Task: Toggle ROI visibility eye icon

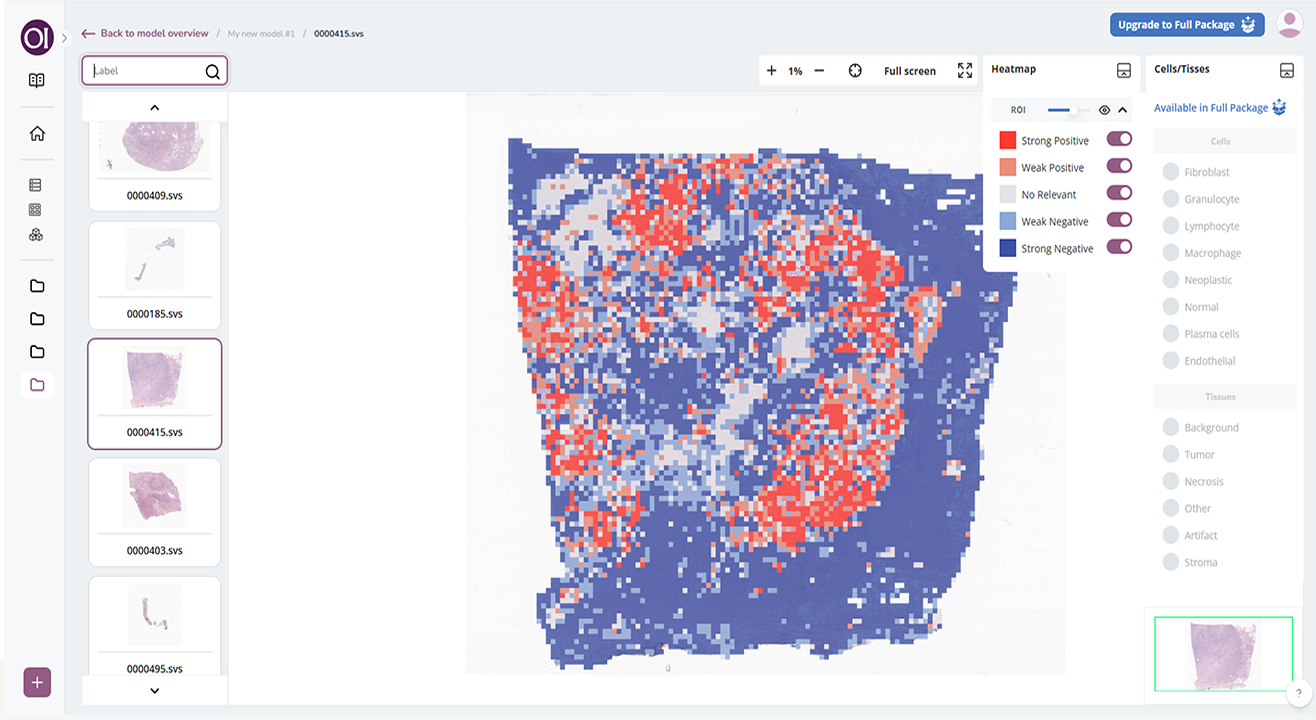Action: (1104, 110)
